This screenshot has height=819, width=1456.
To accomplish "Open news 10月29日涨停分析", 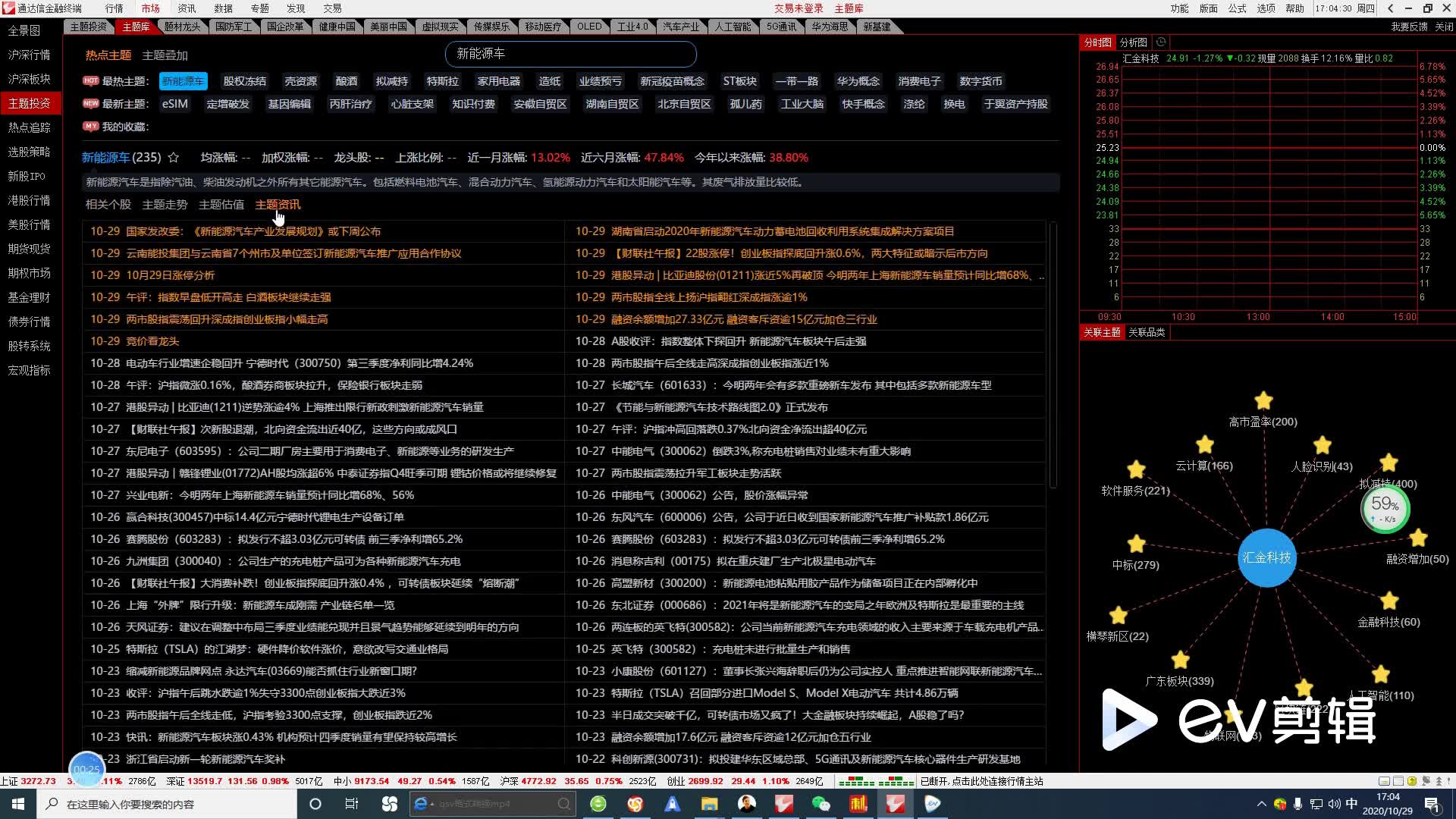I will (x=171, y=275).
